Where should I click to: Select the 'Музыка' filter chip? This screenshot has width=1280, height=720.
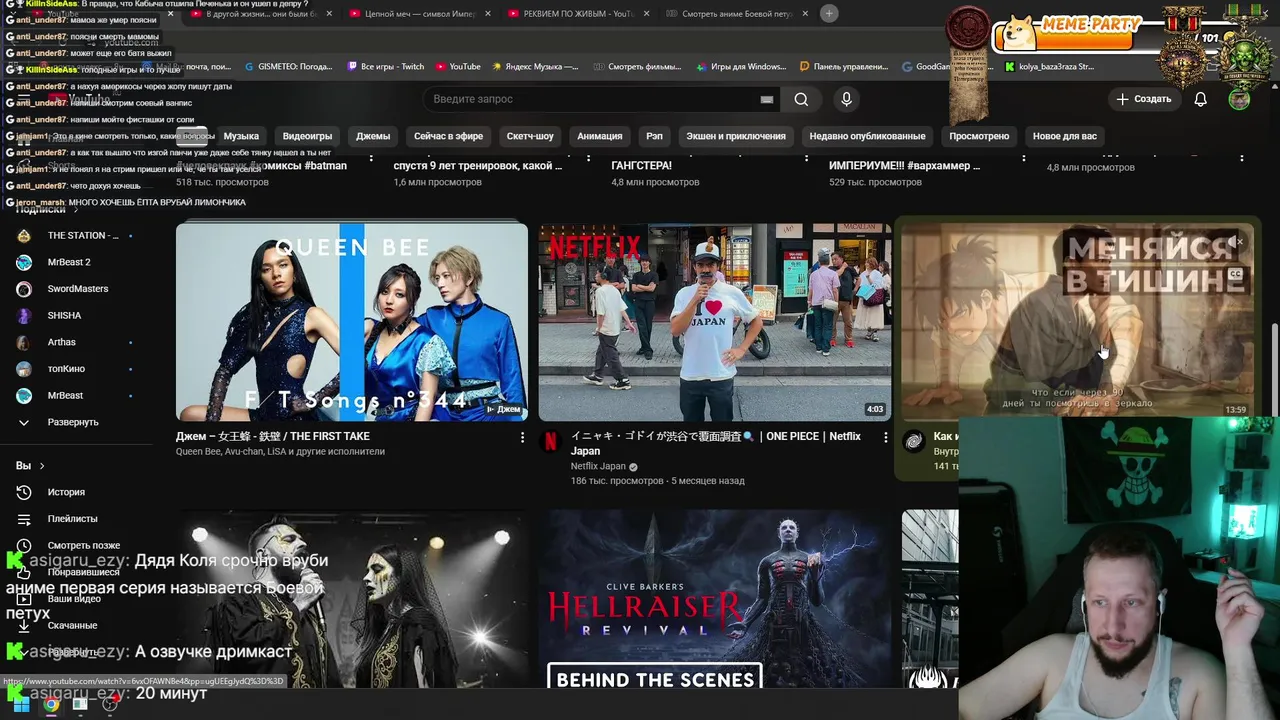tap(241, 136)
